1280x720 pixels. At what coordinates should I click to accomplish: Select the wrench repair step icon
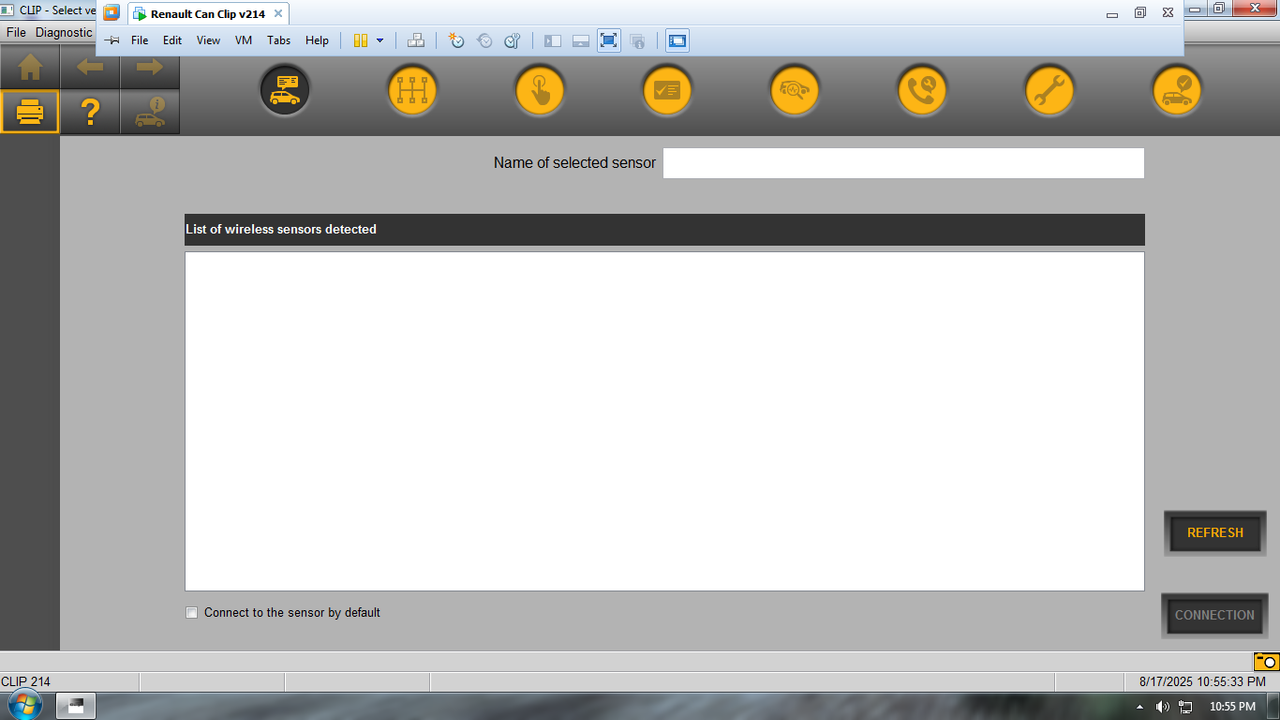tap(1050, 90)
